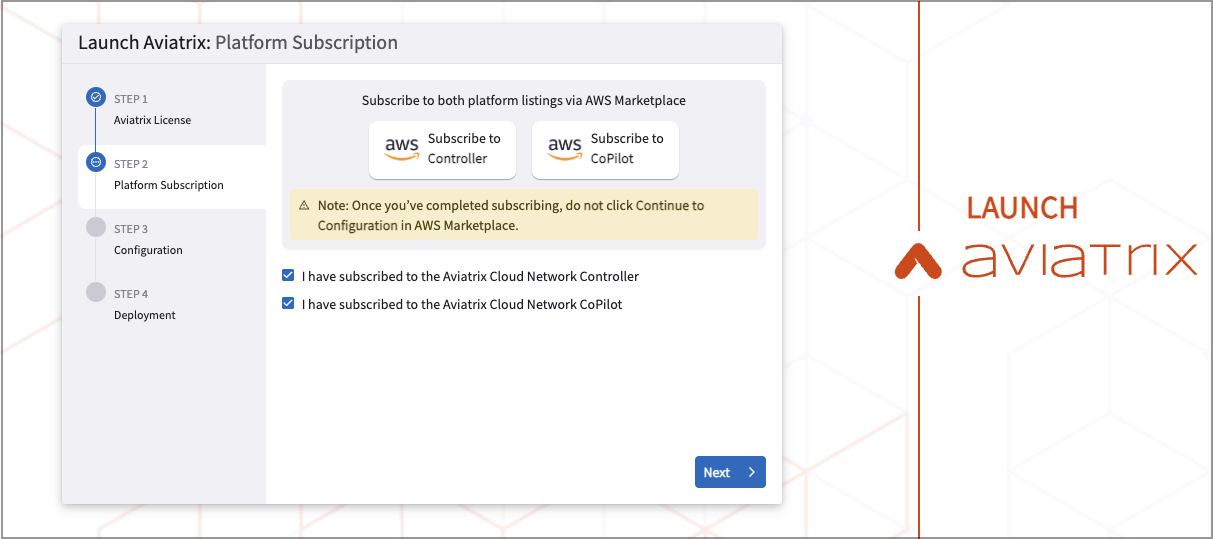Uncheck the Aviatrix Cloud Network CoPilot checkbox
The height and width of the screenshot is (539, 1213).
(x=289, y=304)
